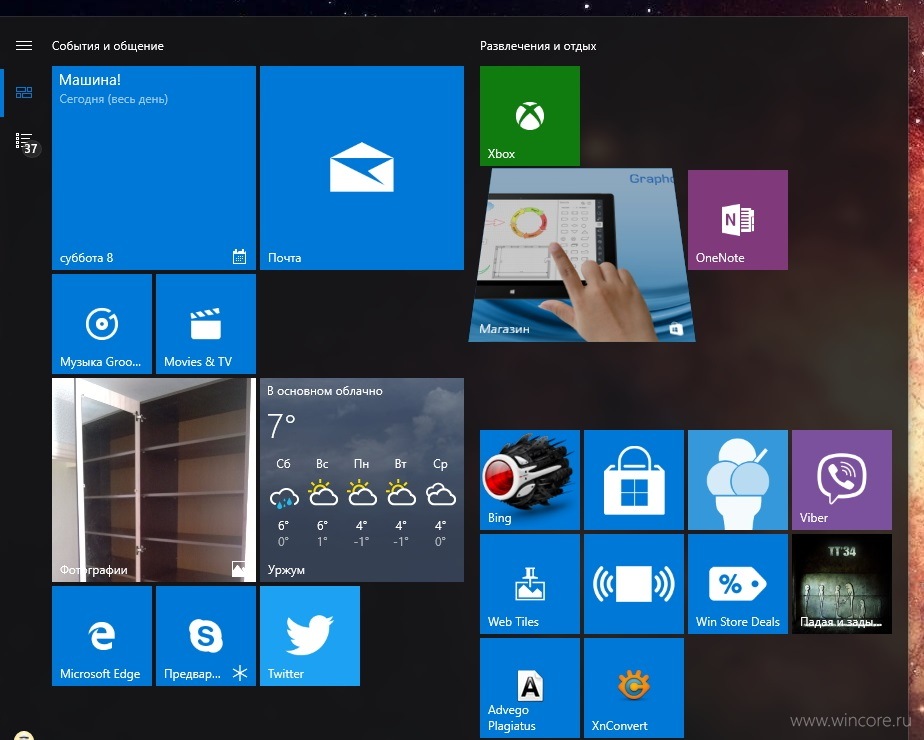The image size is (924, 740).
Task: Open the Почта mail tile
Action: coord(362,168)
